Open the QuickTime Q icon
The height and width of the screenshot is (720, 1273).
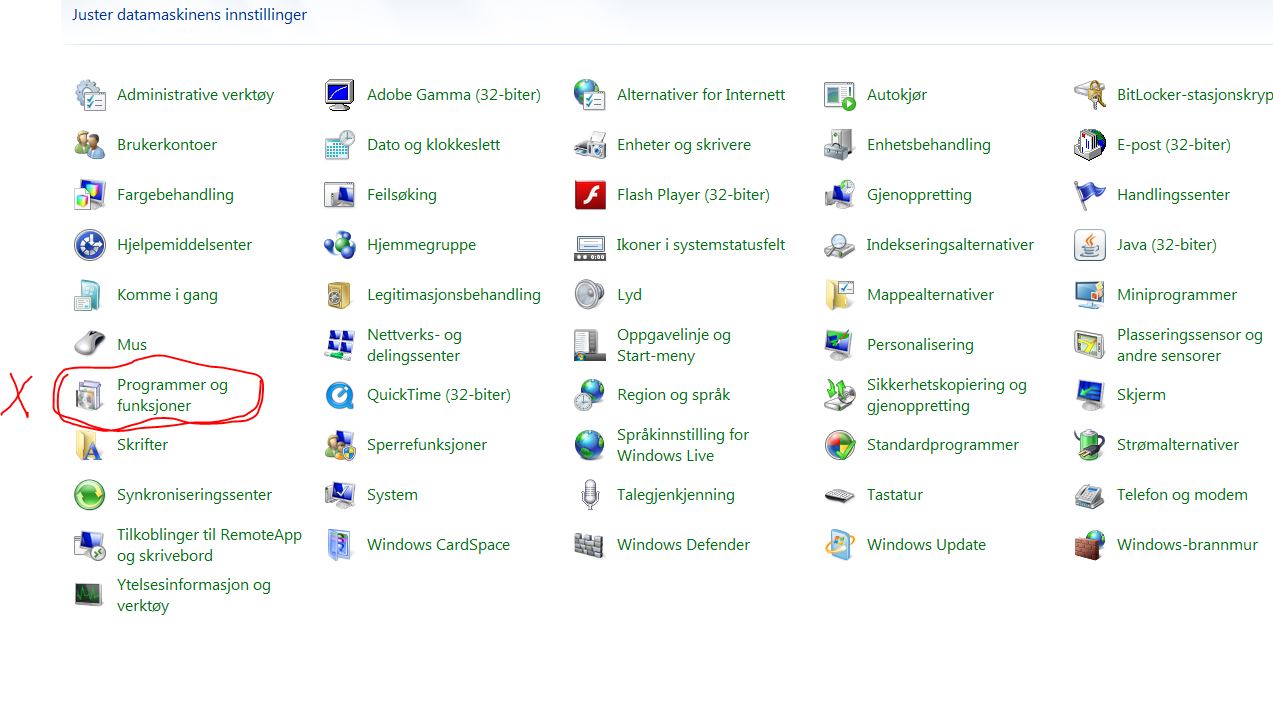click(340, 395)
